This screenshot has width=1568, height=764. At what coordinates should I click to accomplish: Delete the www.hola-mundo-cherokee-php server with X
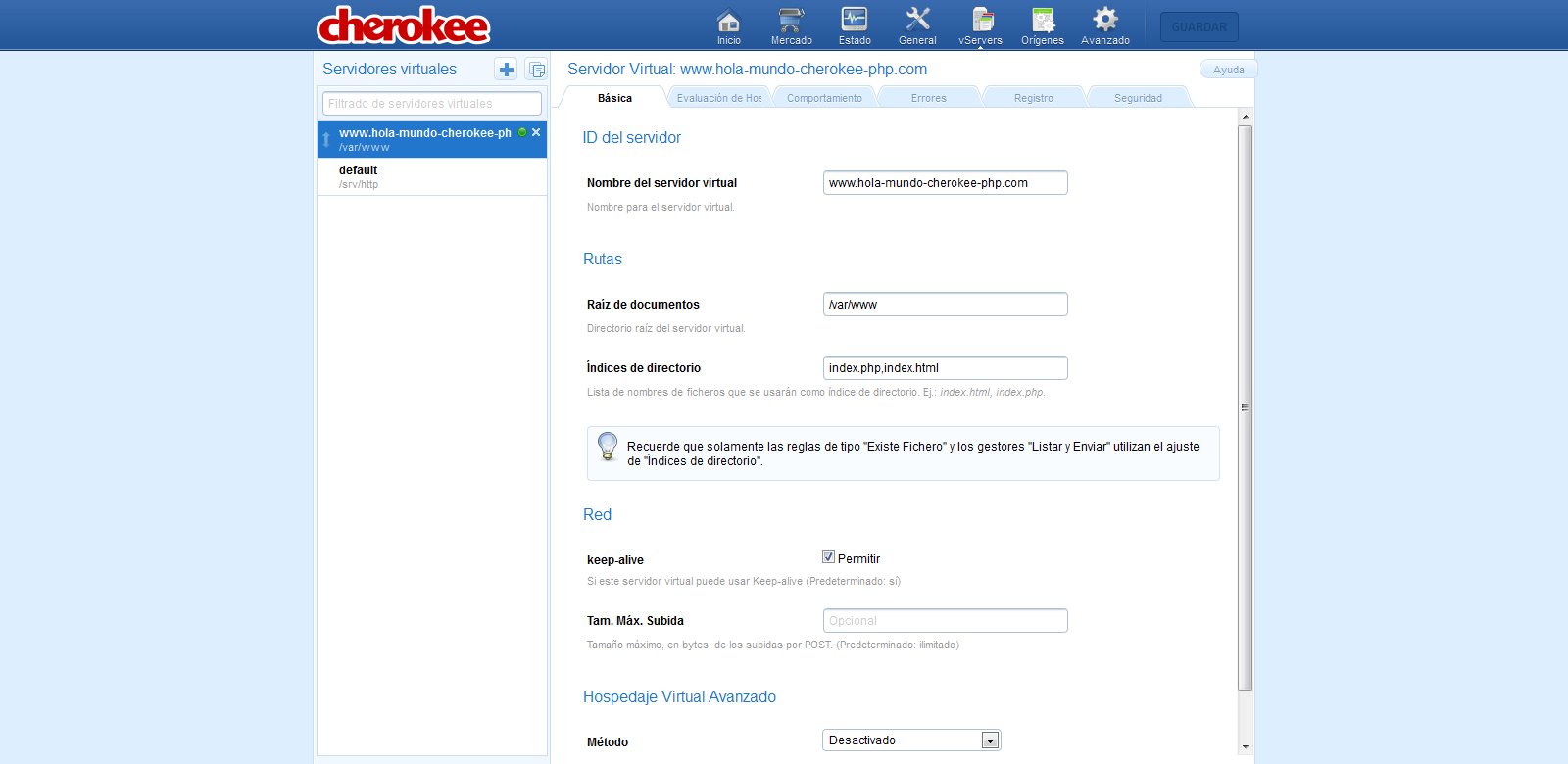click(536, 132)
